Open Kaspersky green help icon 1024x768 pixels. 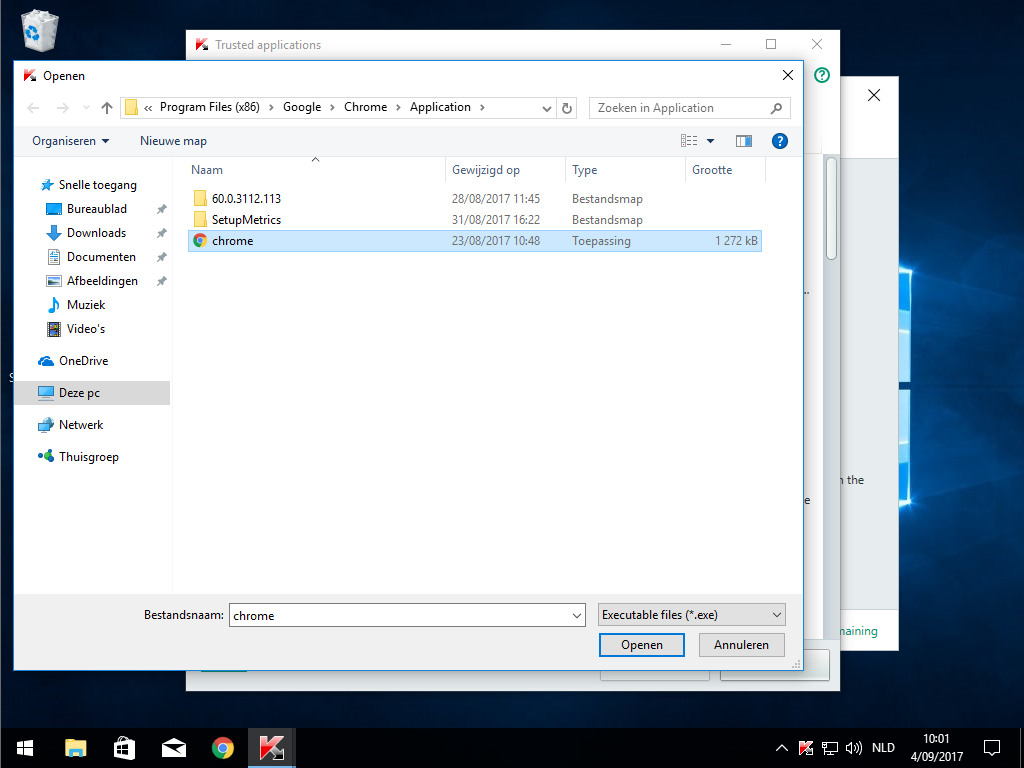822,75
